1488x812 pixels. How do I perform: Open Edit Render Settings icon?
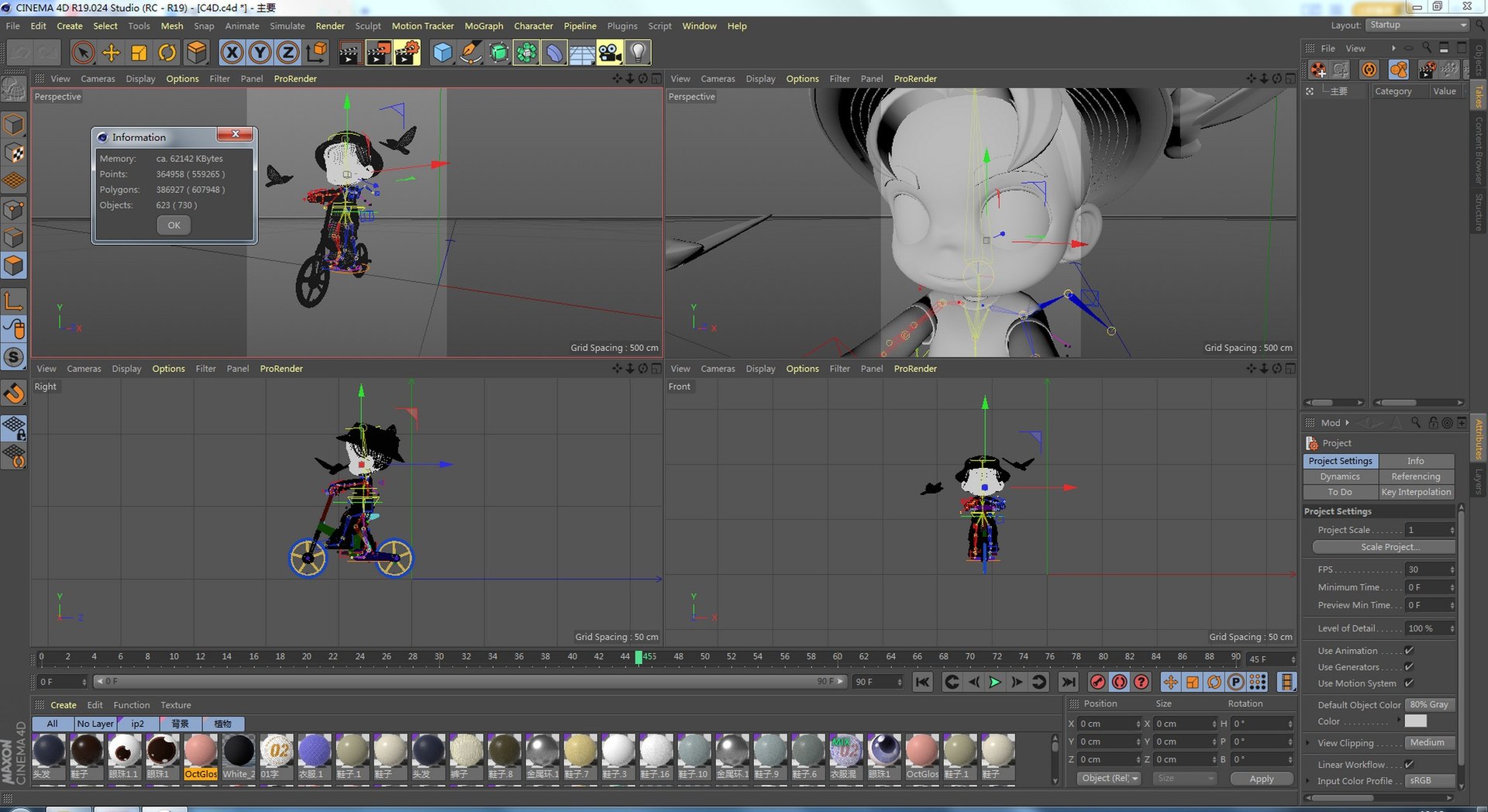[407, 53]
